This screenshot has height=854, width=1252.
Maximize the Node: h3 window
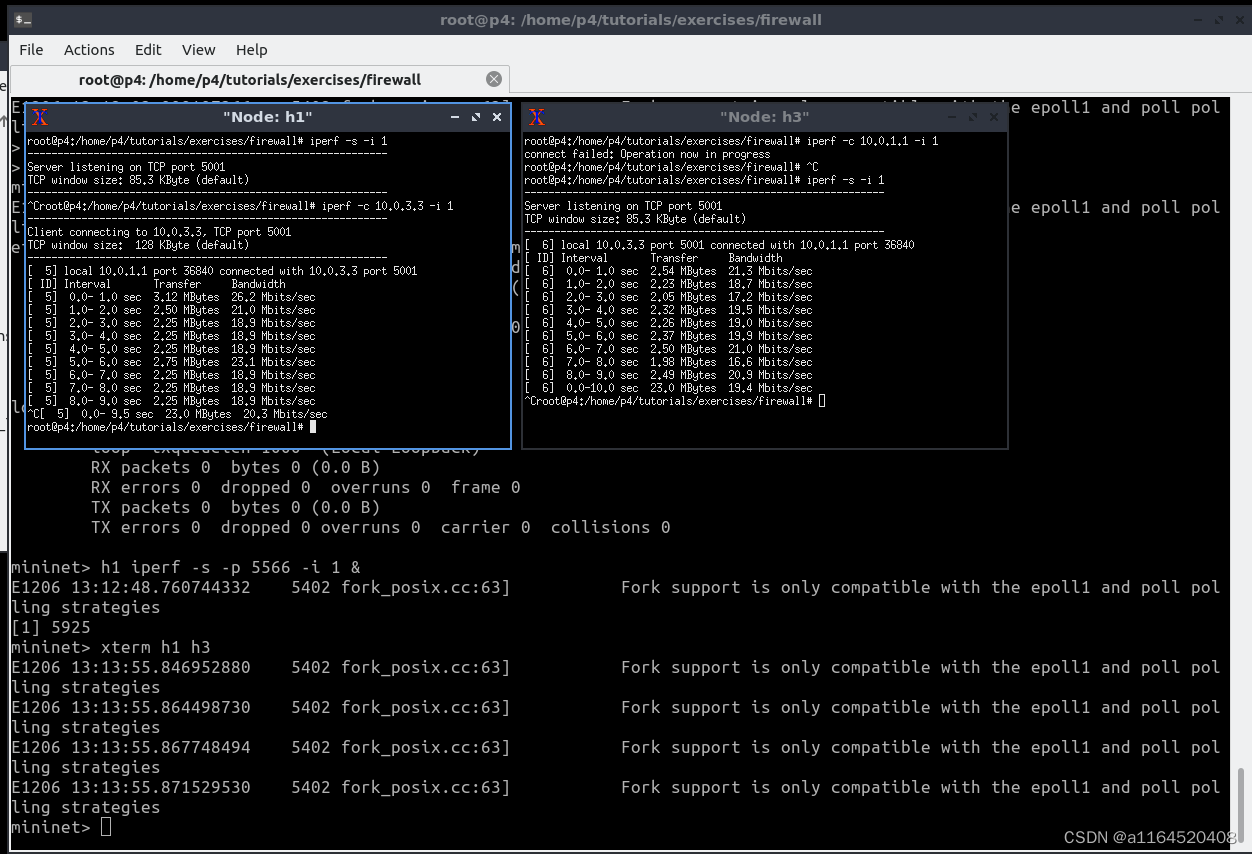coord(973,117)
